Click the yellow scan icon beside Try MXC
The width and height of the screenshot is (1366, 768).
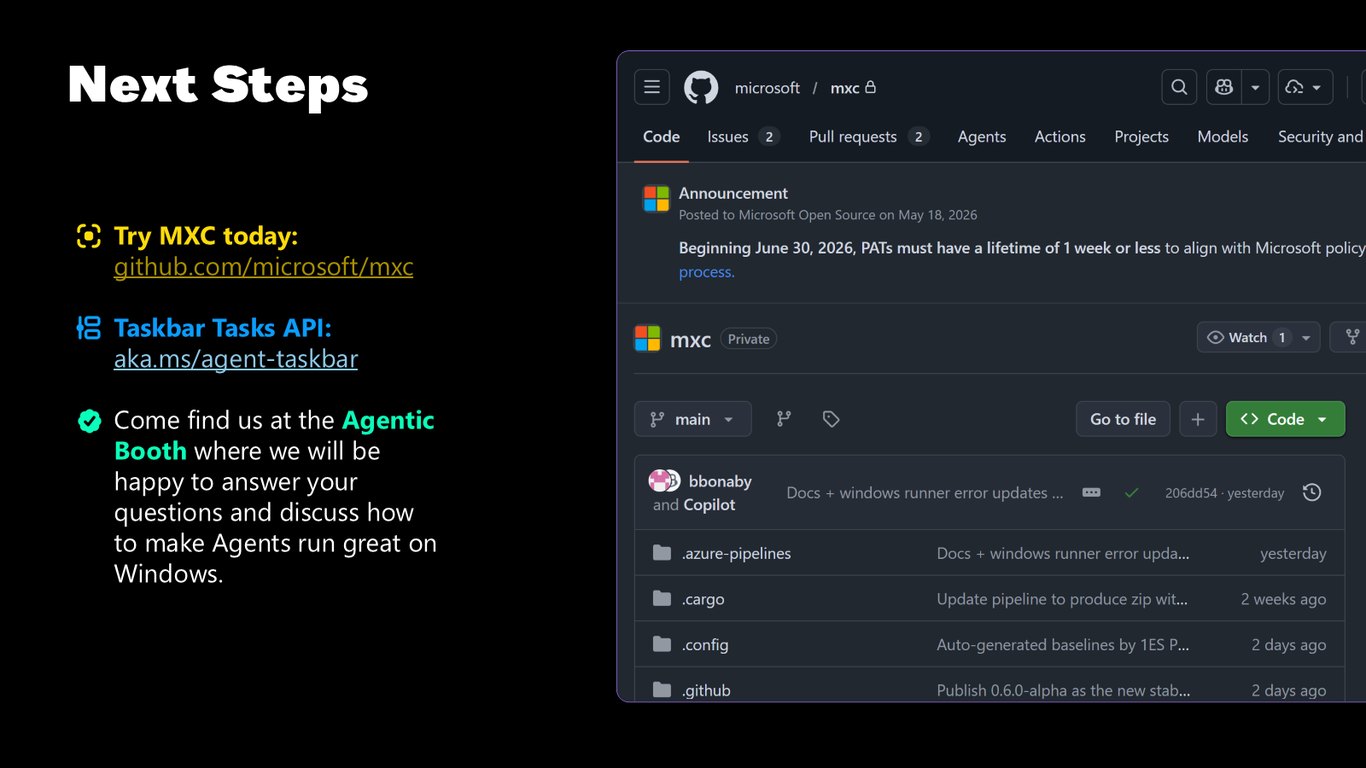coord(89,236)
